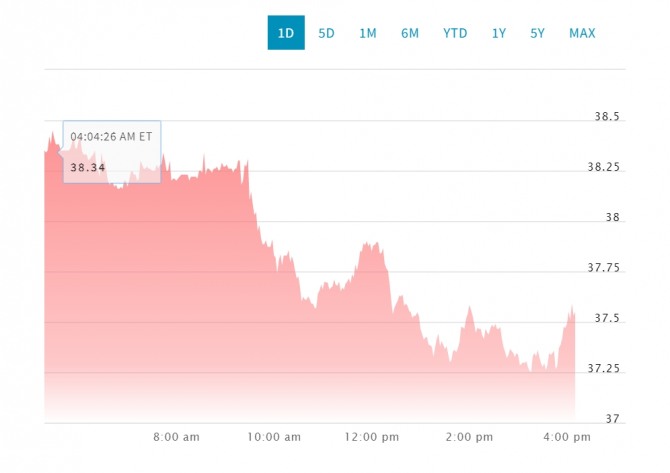Switch to the 5D range tab
Viewport: 670px width, 473px height.
tap(327, 33)
